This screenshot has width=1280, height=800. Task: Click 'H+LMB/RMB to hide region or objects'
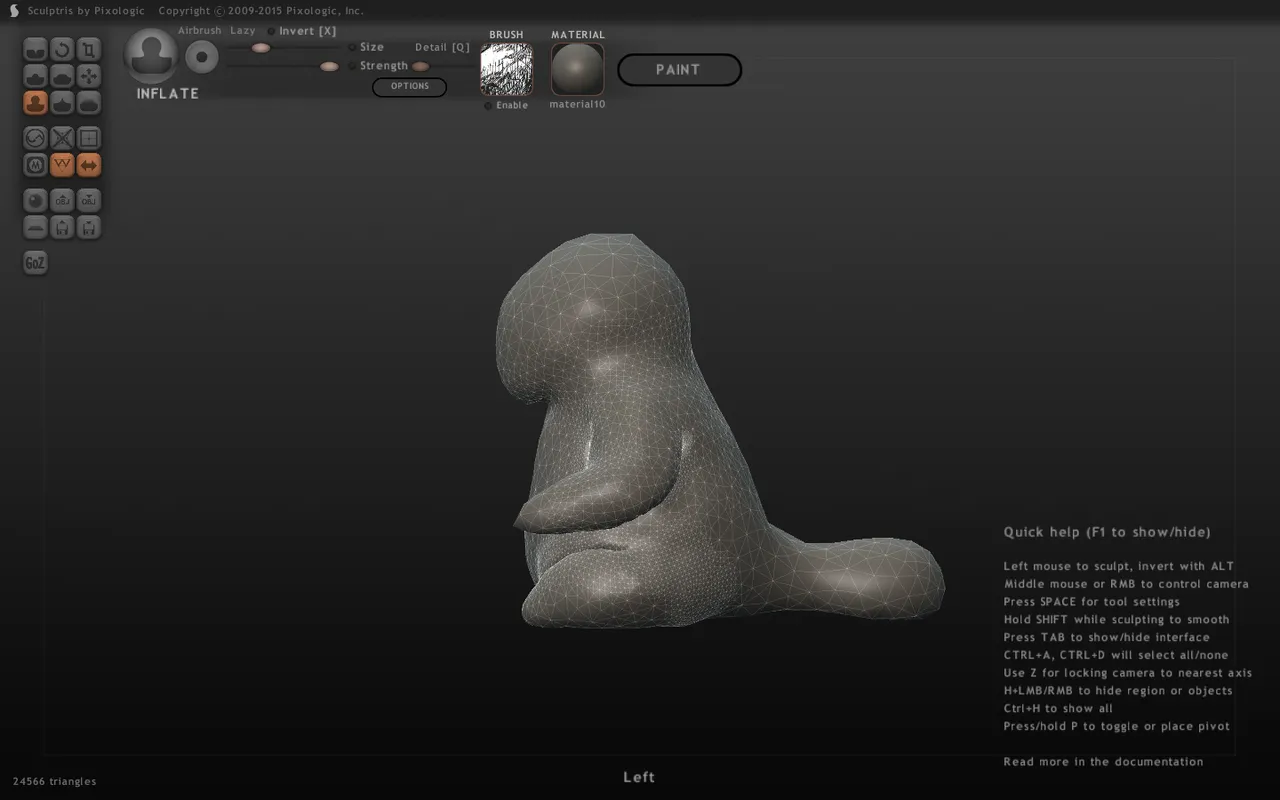tap(1118, 691)
